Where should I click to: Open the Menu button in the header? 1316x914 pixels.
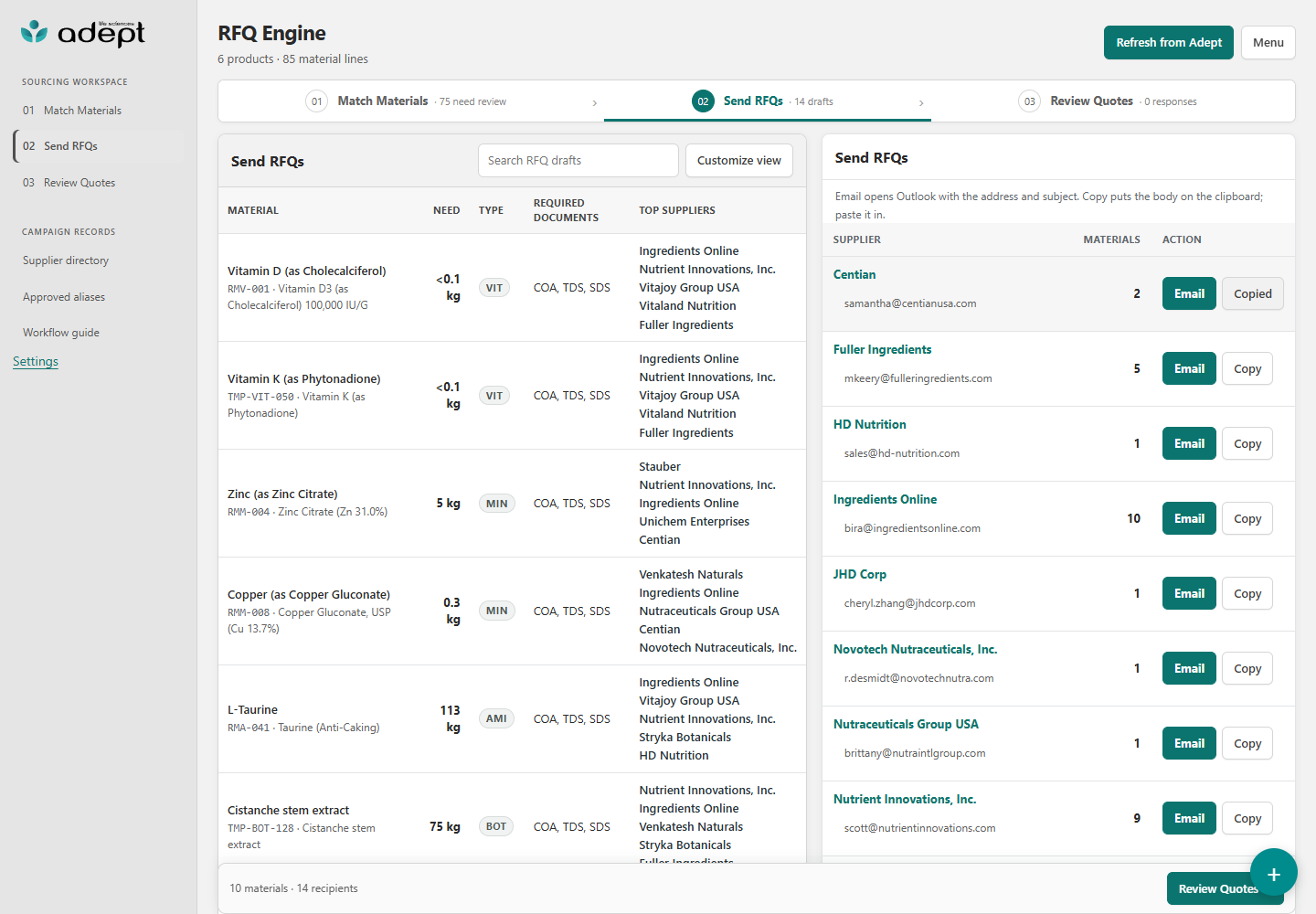1268,43
